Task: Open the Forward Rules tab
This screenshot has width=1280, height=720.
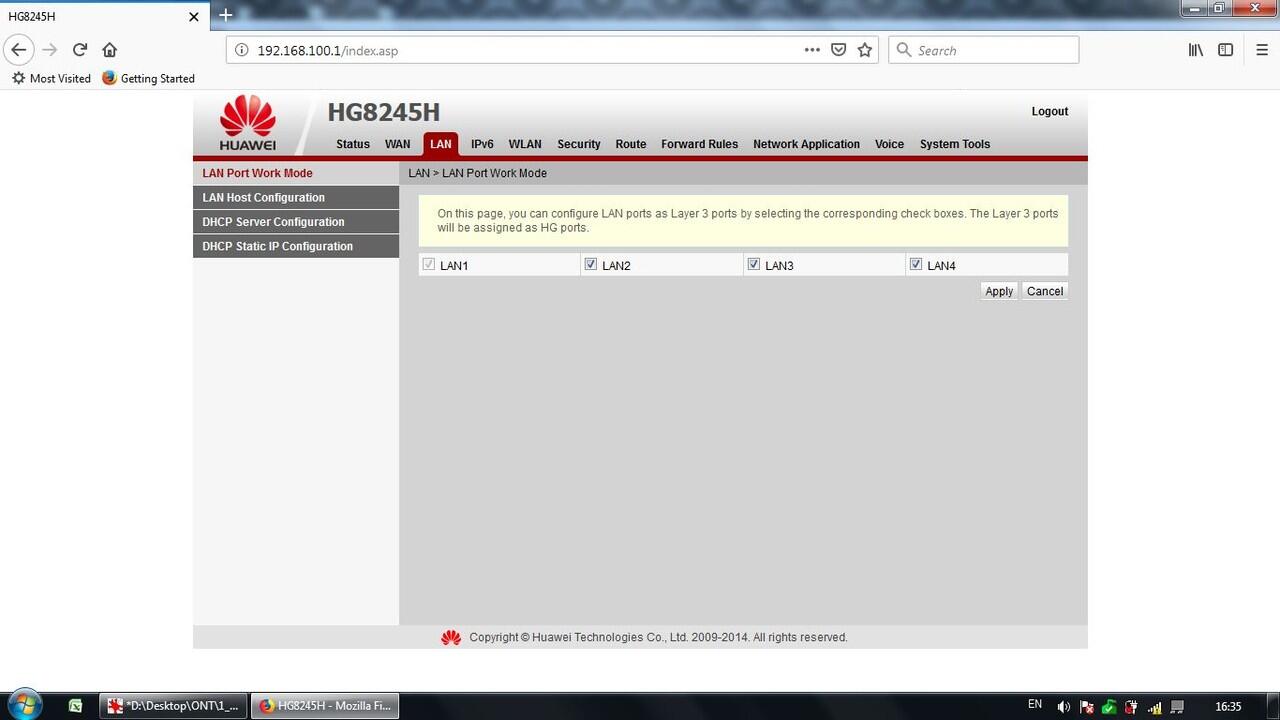Action: click(x=700, y=144)
